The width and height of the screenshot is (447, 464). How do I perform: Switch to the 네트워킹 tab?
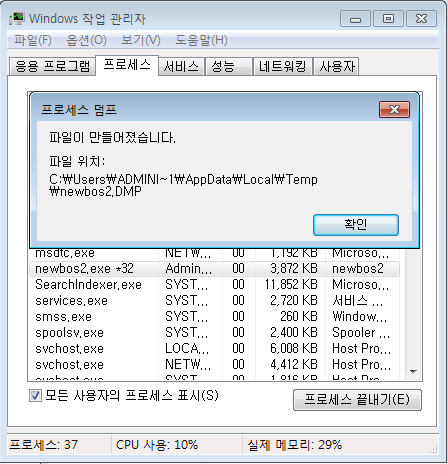(282, 66)
